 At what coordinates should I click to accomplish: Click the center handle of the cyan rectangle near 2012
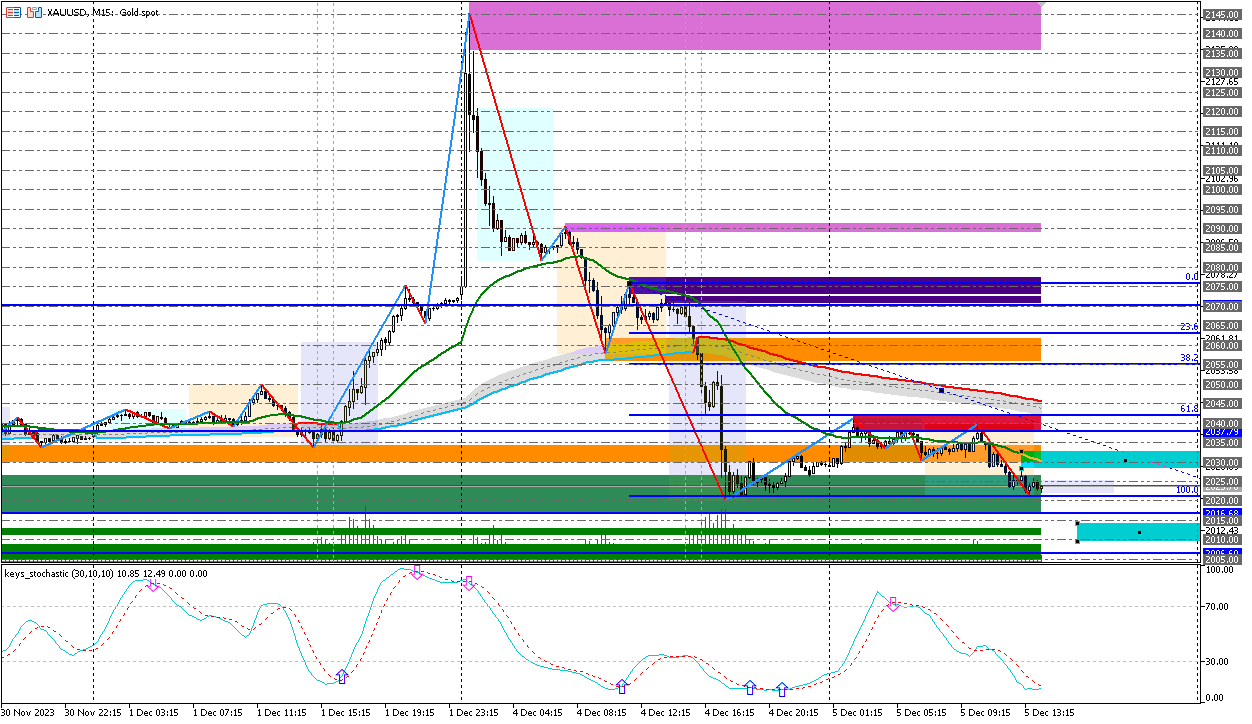pos(1139,532)
